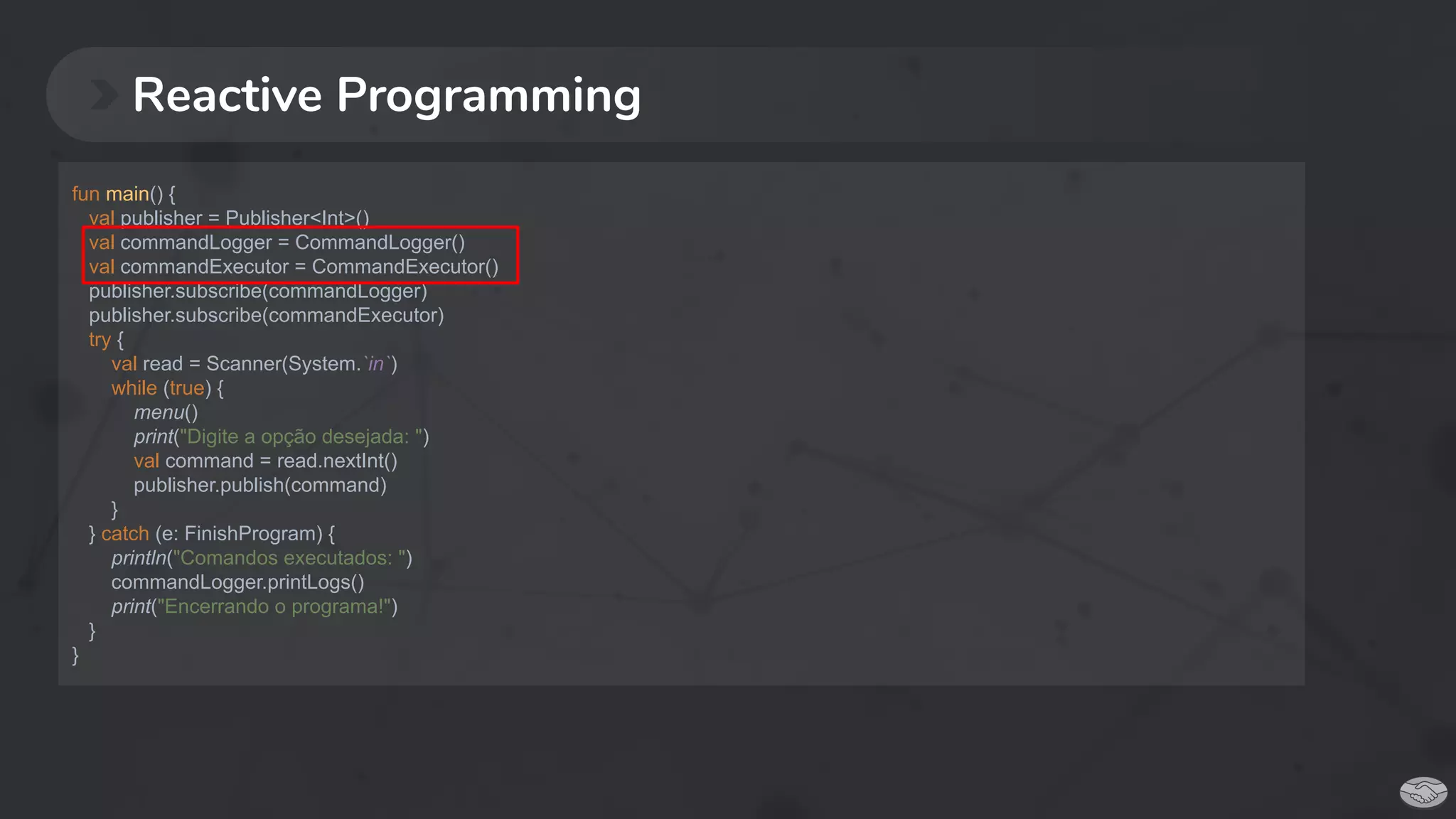Click the 'try {' keyword line

click(x=107, y=340)
